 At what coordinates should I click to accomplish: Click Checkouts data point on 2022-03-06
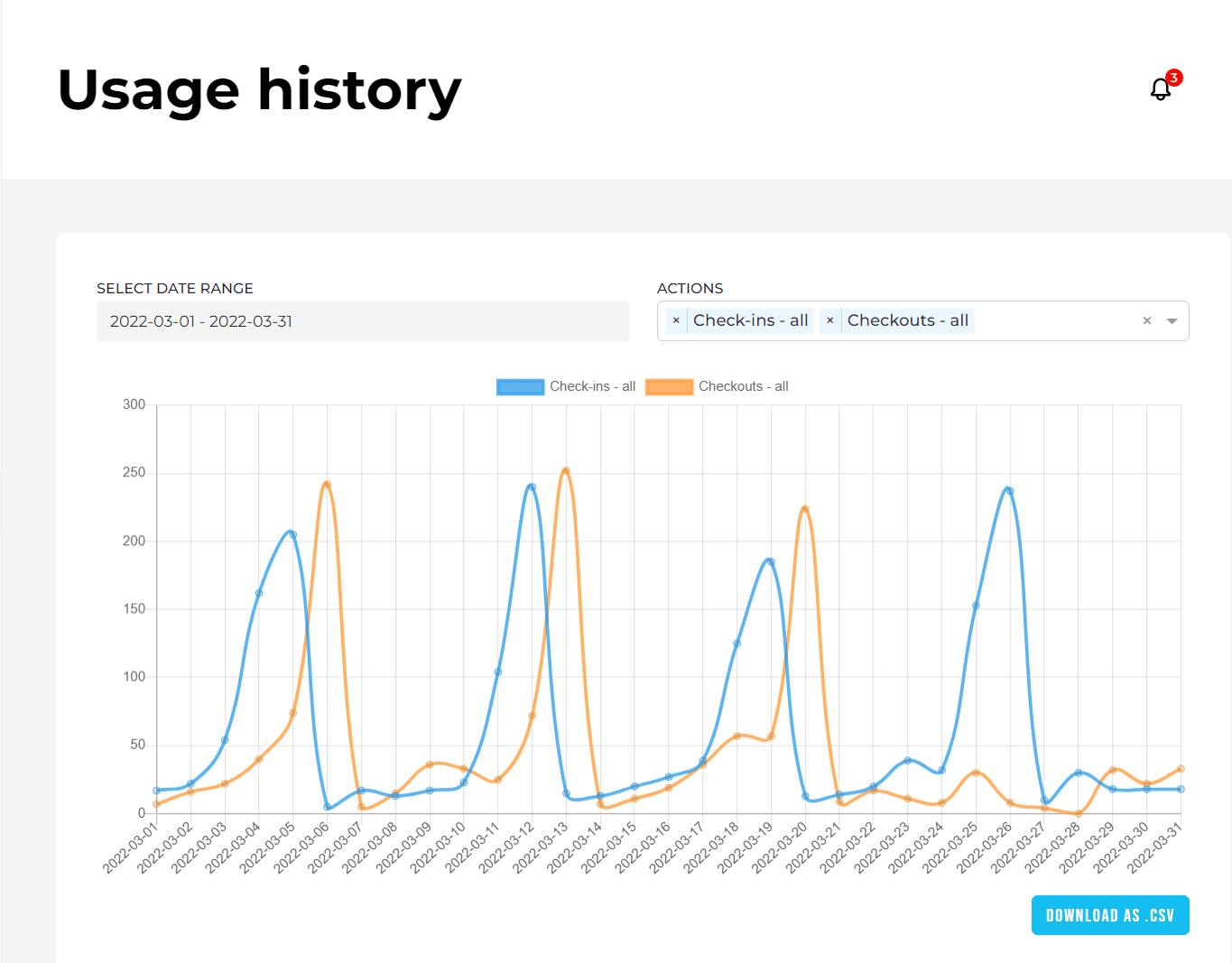click(x=327, y=485)
